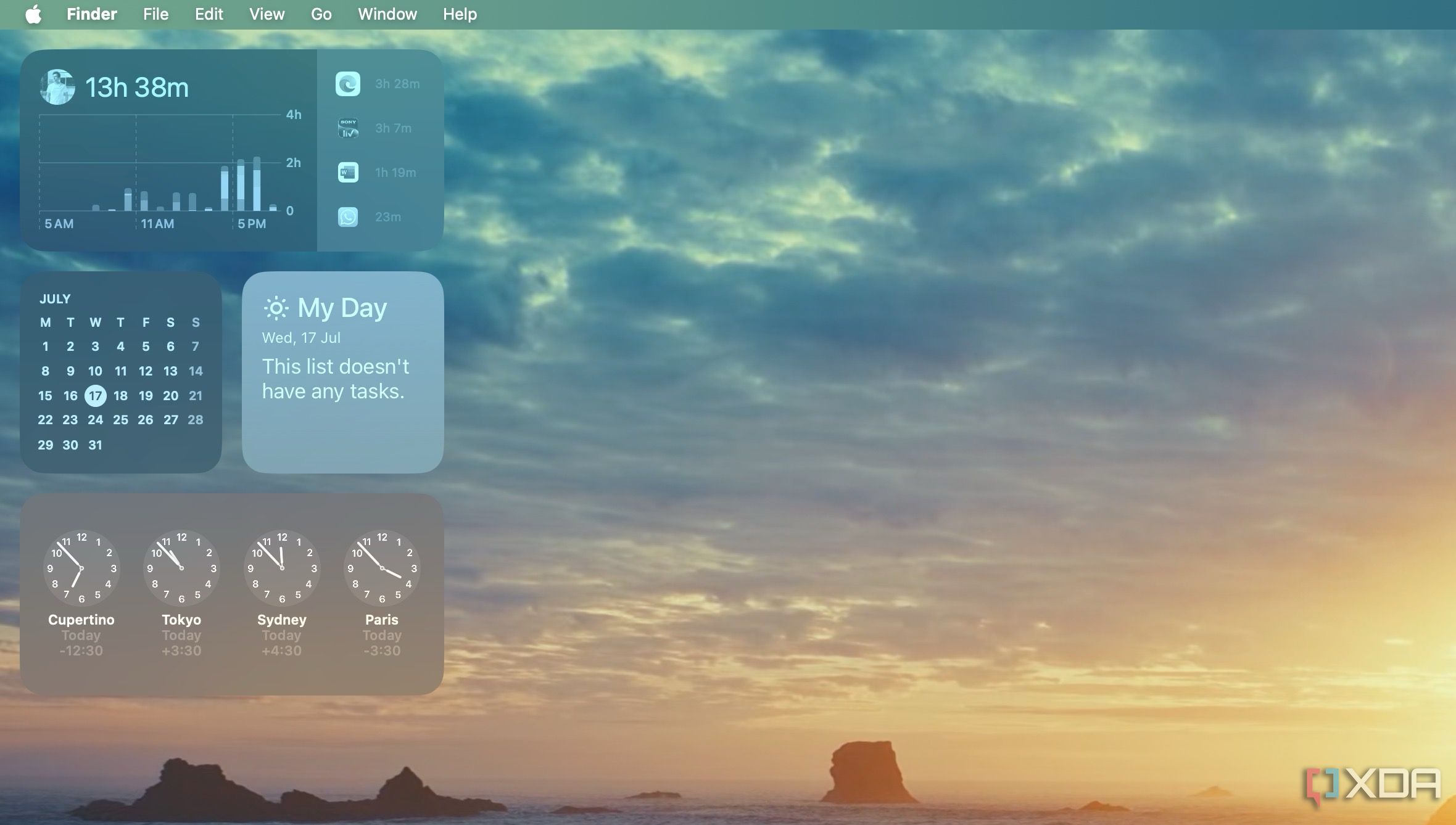Image resolution: width=1456 pixels, height=825 pixels.
Task: Click the Wed, 17 Jul date text
Action: pos(301,338)
